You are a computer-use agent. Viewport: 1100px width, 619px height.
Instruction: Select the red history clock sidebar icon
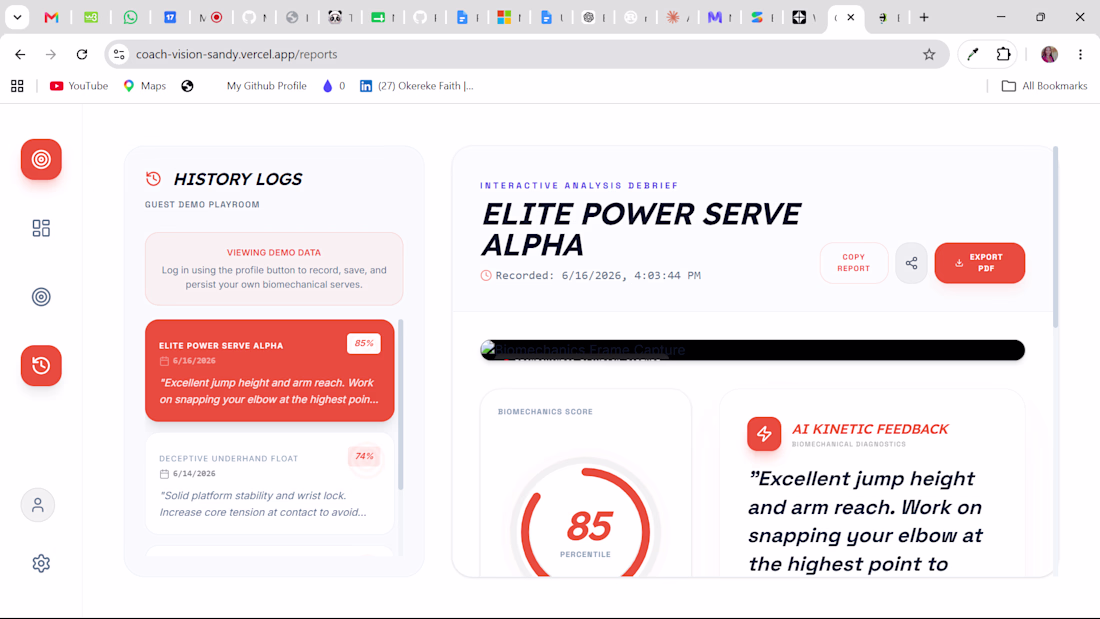pos(41,366)
